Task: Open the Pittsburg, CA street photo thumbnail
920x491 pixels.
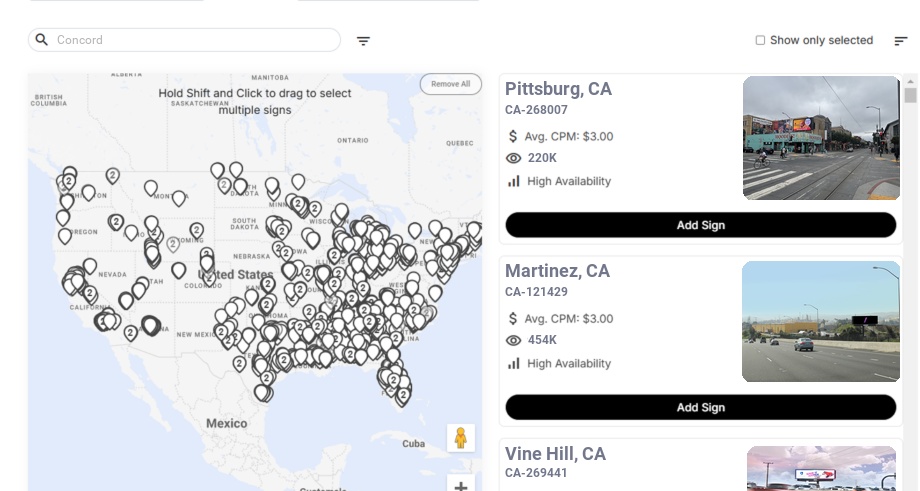Action: [x=821, y=138]
